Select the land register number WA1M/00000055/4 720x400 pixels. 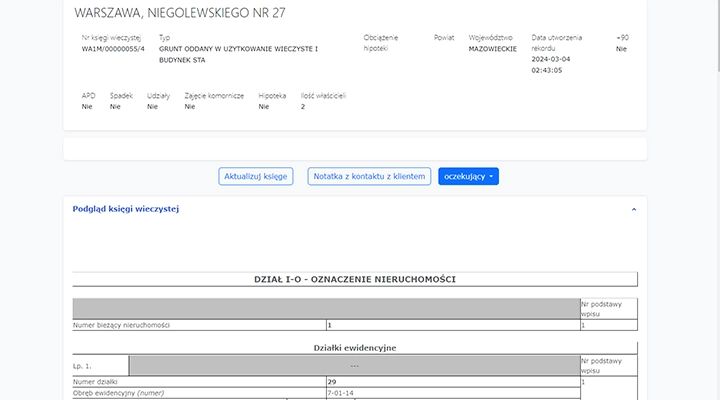tap(113, 48)
